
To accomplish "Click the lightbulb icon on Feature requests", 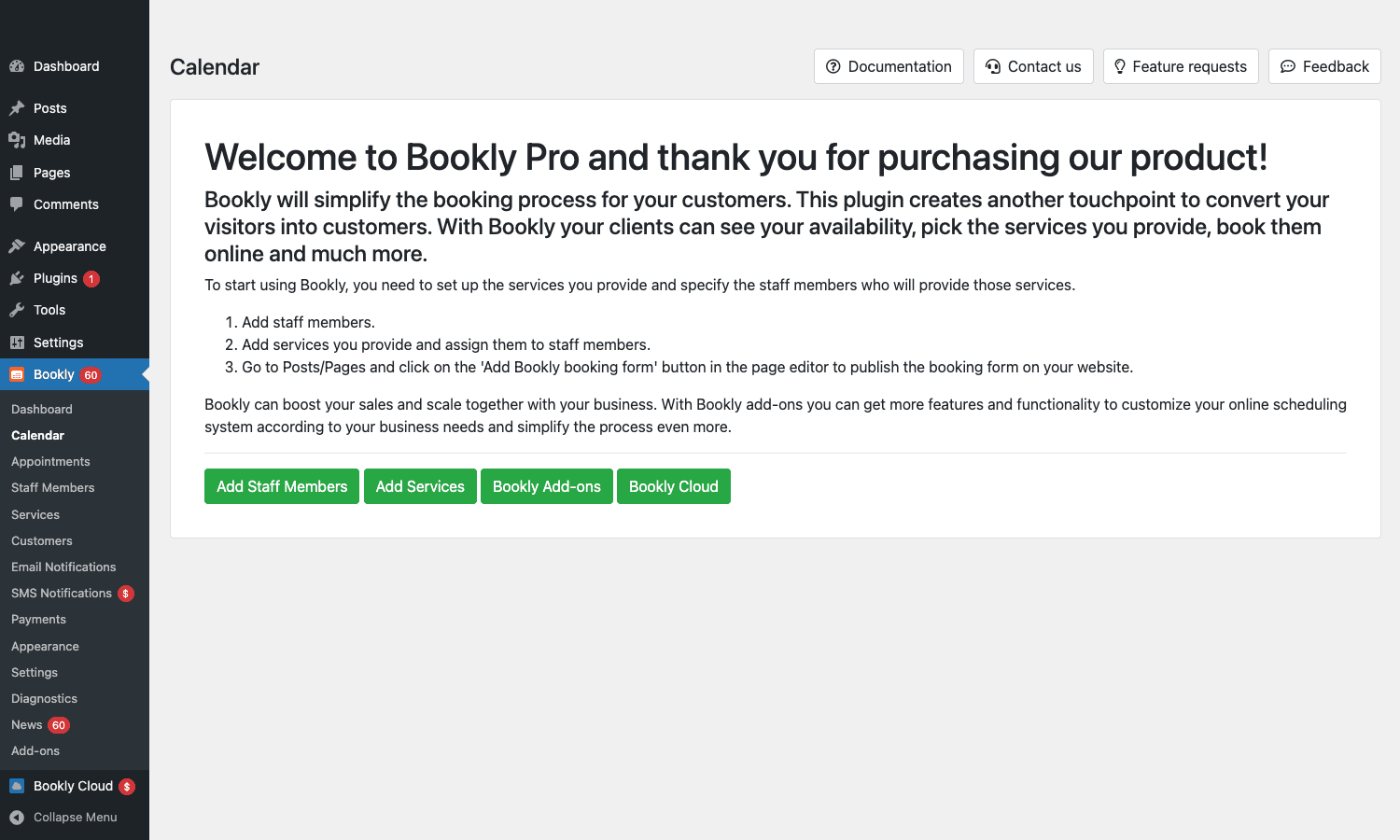I will pos(1120,66).
